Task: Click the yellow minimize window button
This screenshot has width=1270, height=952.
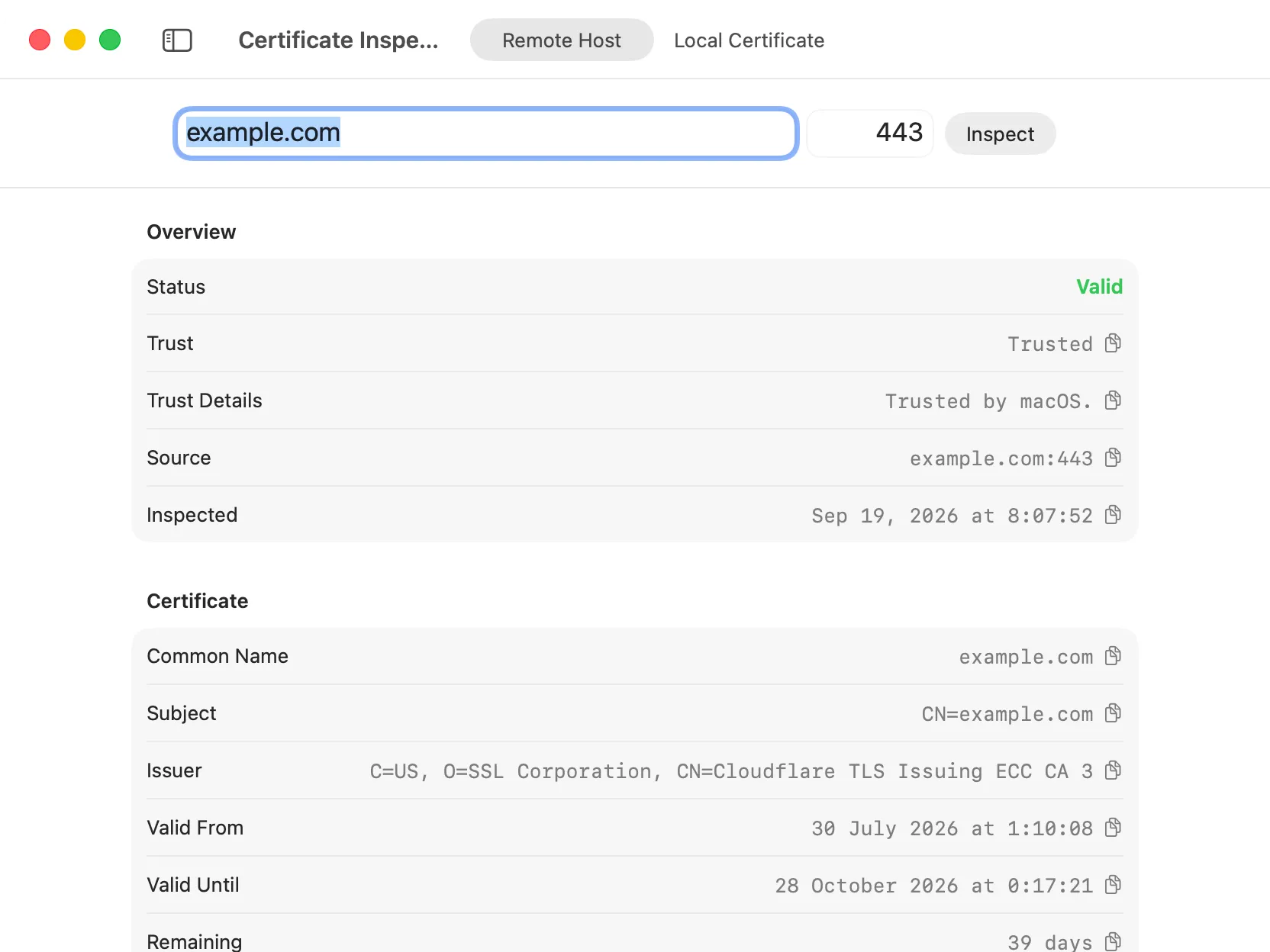Action: [x=75, y=40]
